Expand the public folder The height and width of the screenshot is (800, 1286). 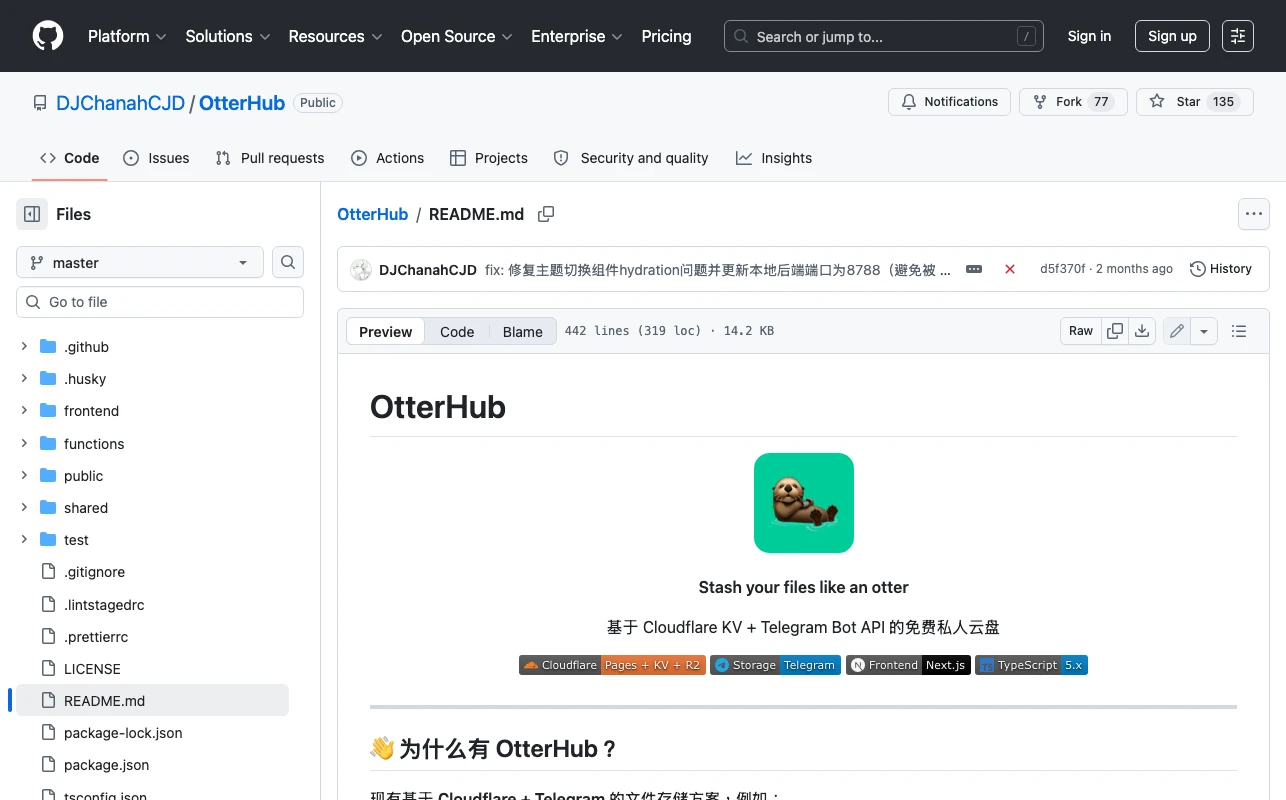pyautogui.click(x=25, y=475)
